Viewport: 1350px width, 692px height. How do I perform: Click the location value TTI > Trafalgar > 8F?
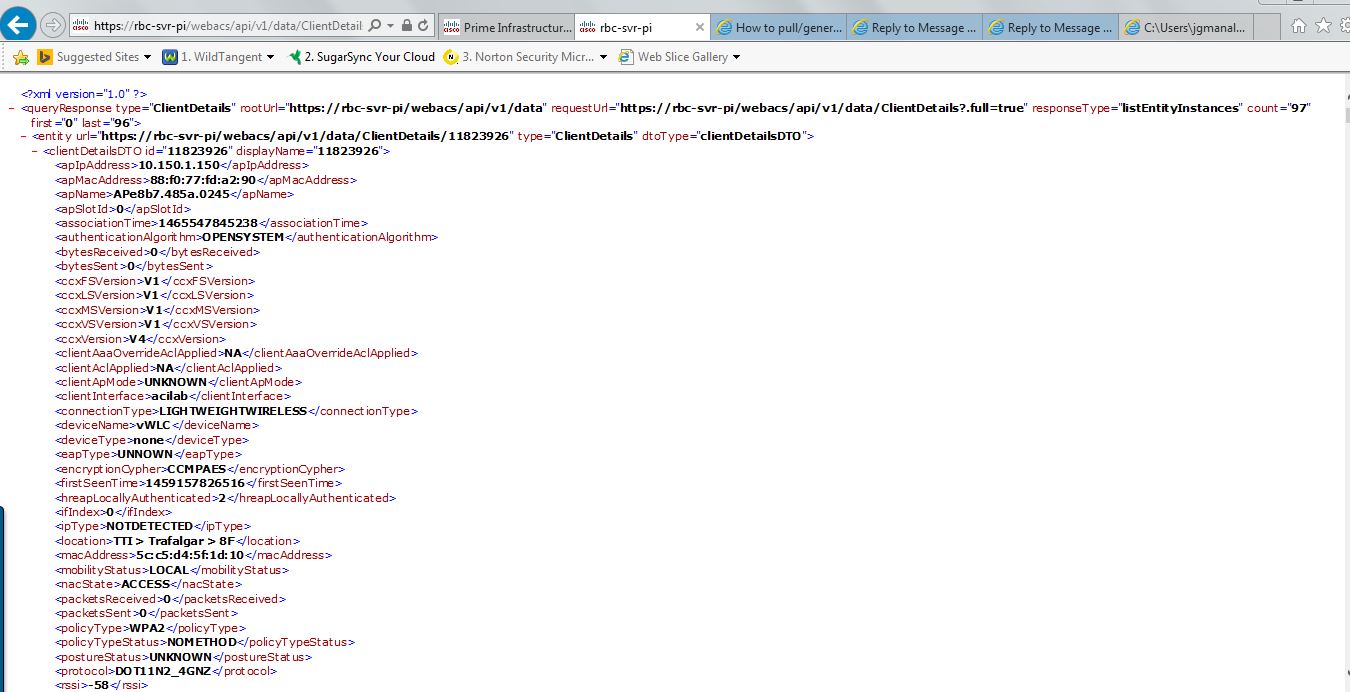pos(173,541)
